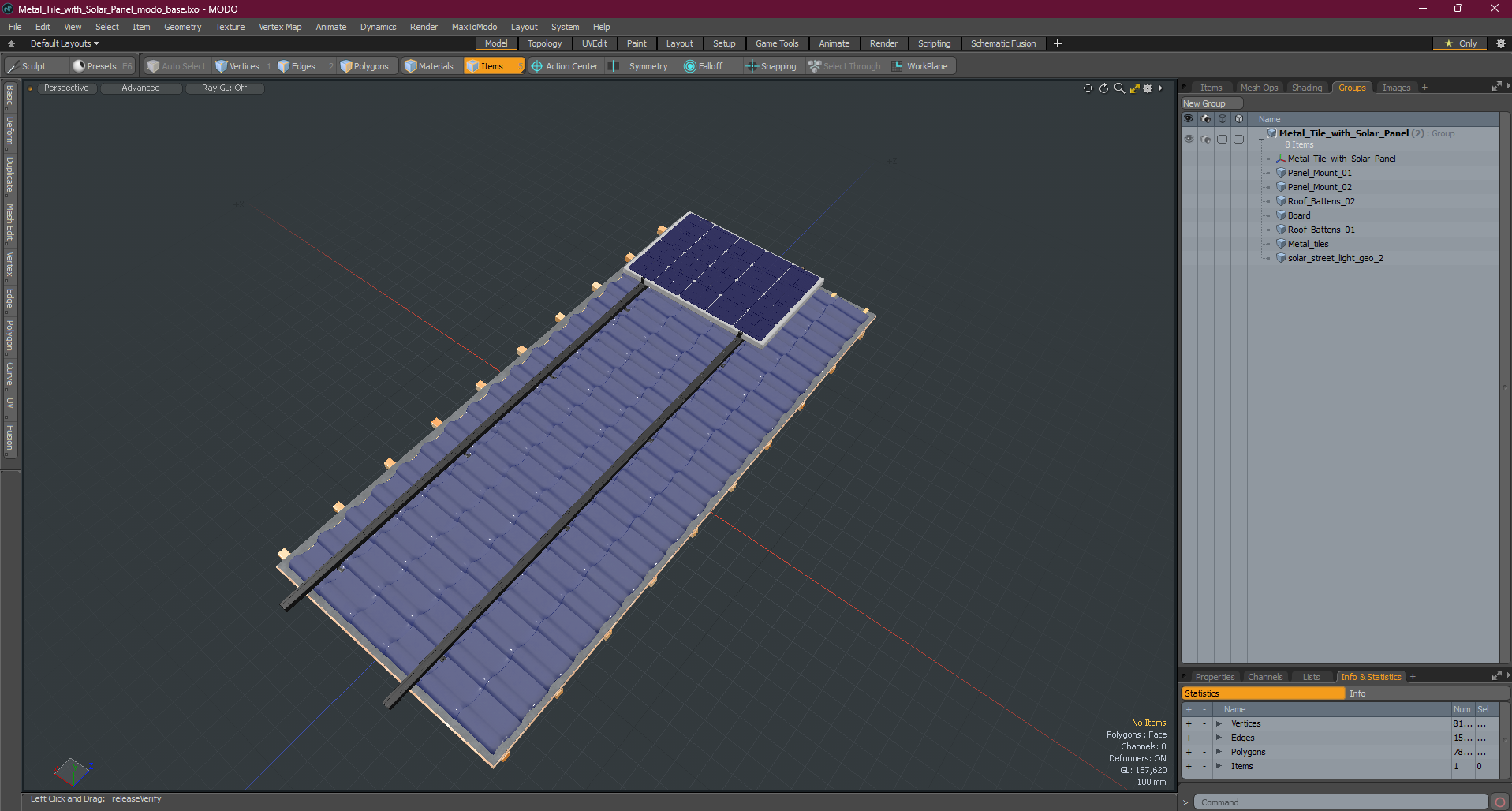
Task: Open layout settings gear at top right
Action: tap(1501, 43)
